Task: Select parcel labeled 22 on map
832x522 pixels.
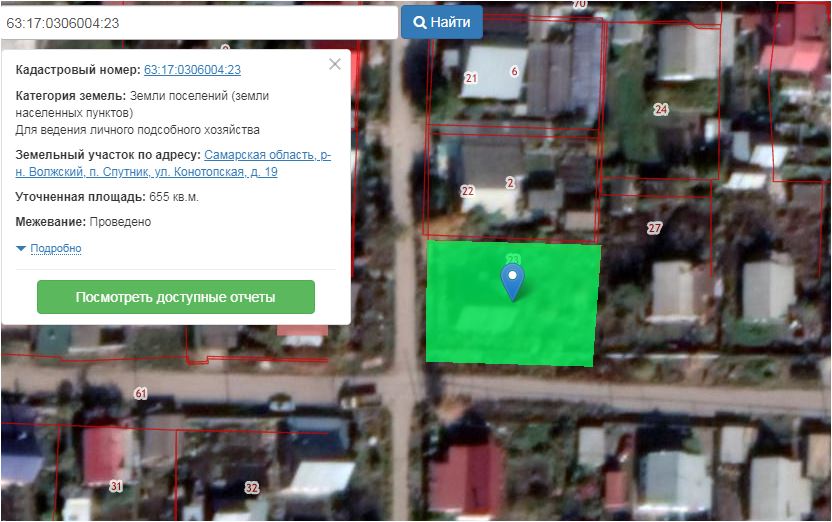Action: point(467,191)
